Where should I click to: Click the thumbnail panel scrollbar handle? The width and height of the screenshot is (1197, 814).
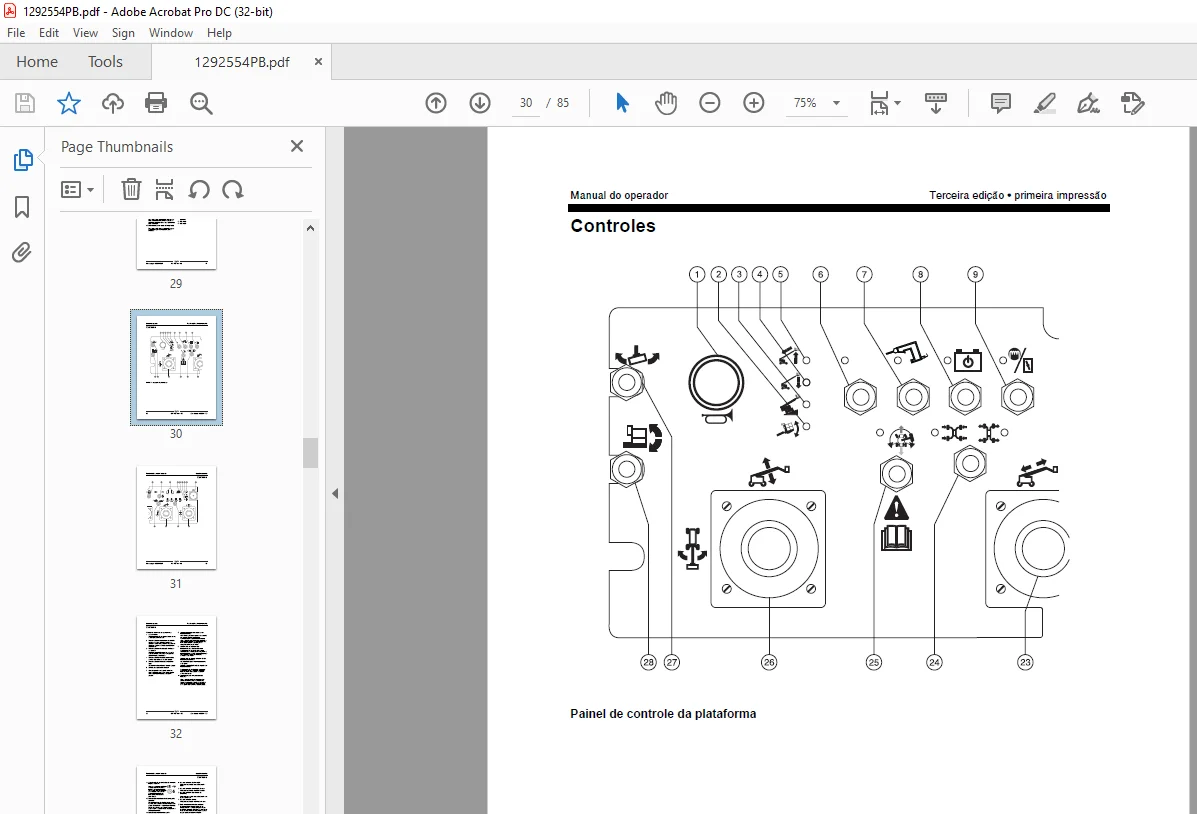(x=310, y=453)
